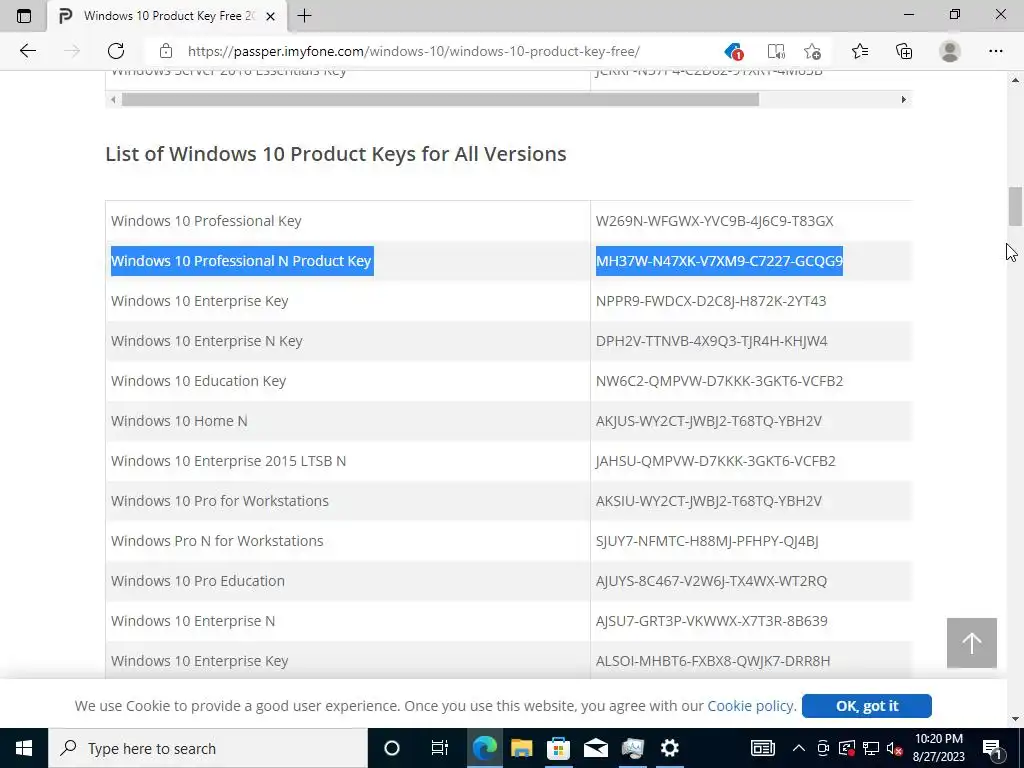Go back to the previous page
The height and width of the screenshot is (768, 1024).
click(x=27, y=51)
